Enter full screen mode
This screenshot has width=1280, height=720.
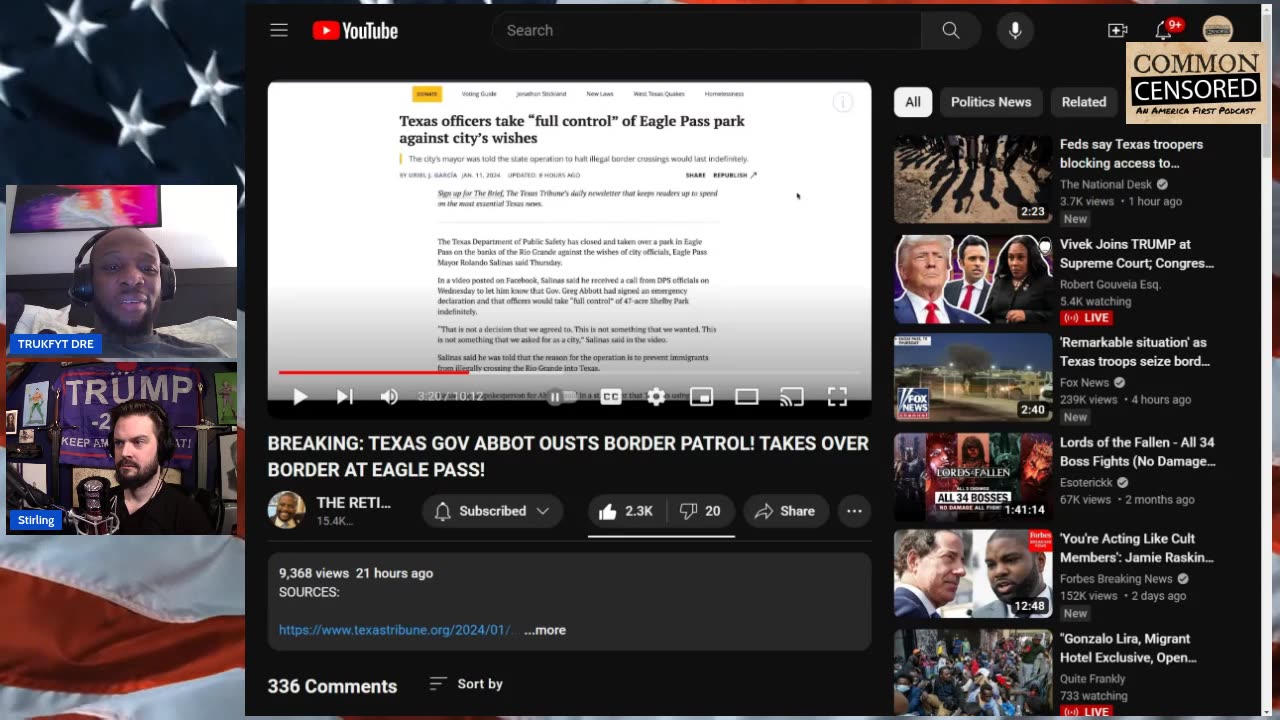[x=837, y=397]
